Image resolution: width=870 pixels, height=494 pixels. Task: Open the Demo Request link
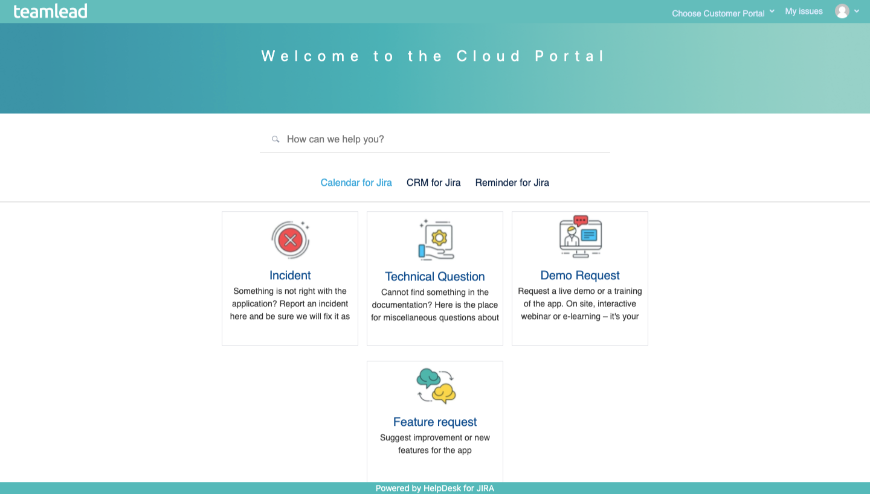pos(580,275)
